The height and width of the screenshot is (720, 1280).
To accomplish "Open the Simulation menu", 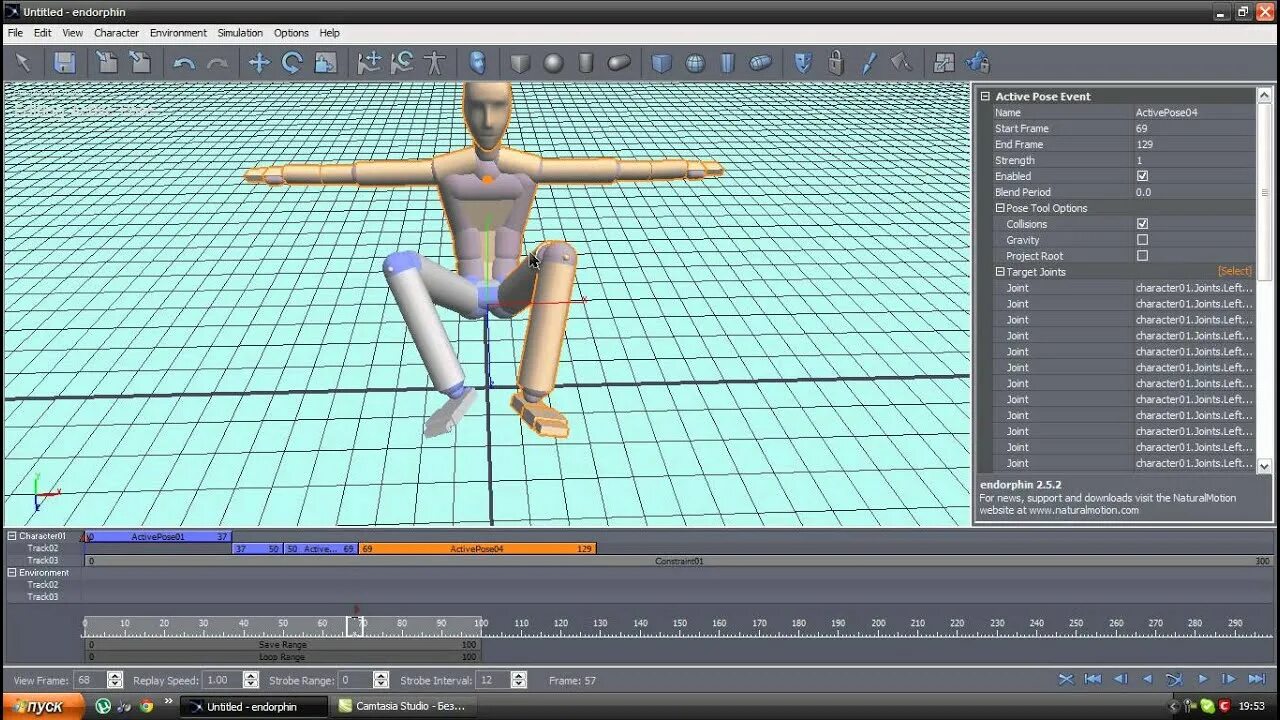I will pos(240,33).
